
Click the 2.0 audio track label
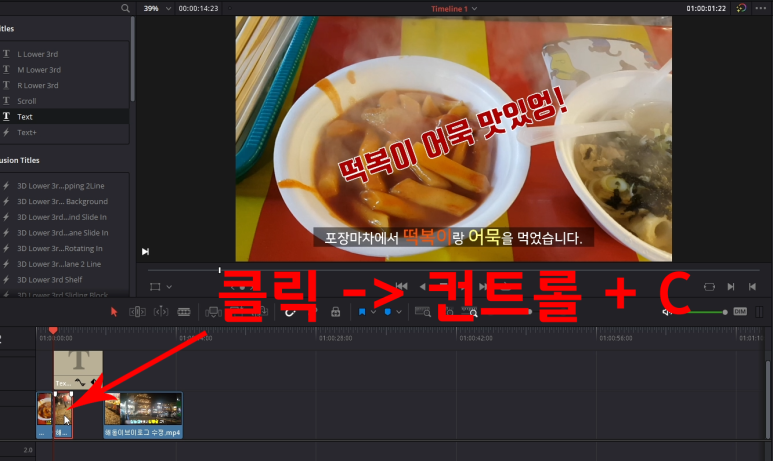pos(28,450)
